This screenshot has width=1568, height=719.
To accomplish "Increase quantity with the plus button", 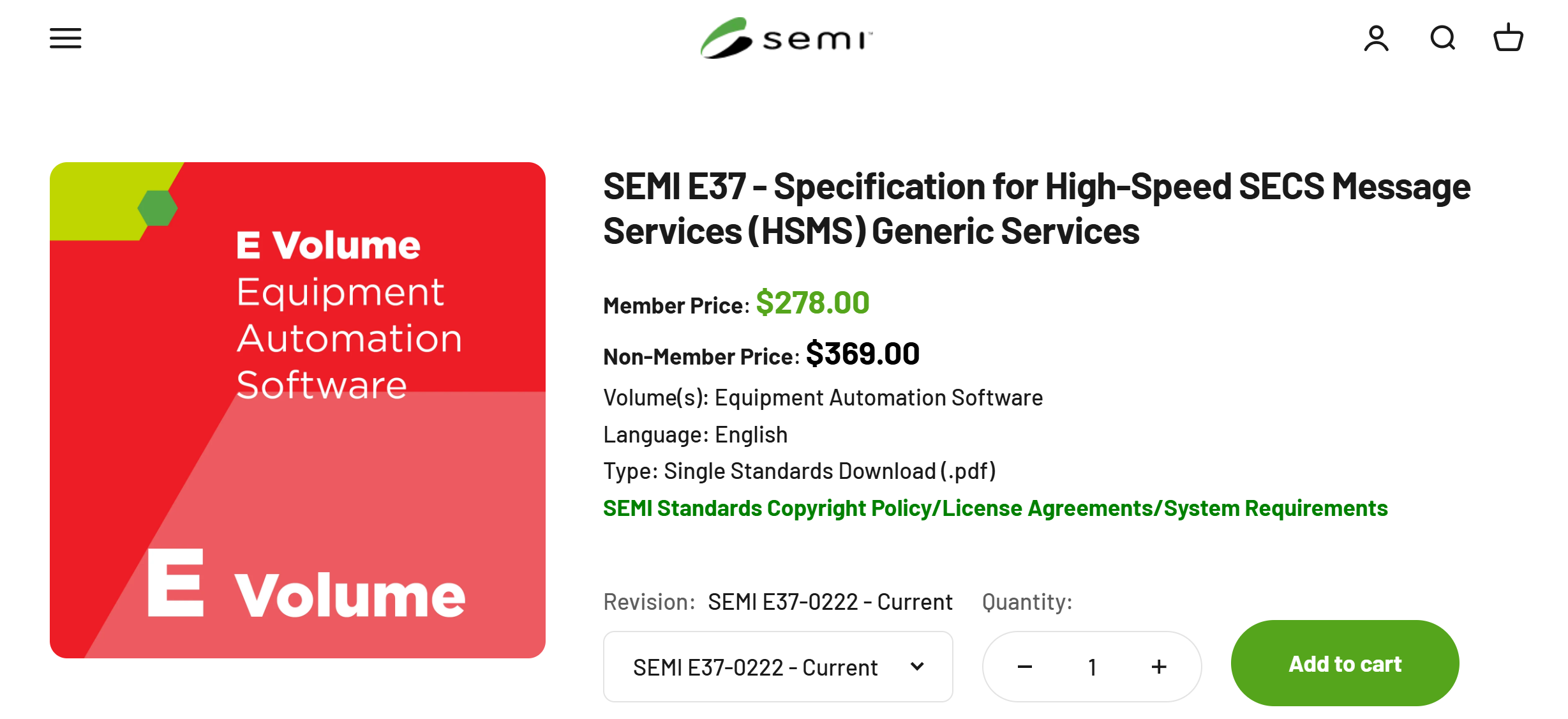I will click(1159, 667).
